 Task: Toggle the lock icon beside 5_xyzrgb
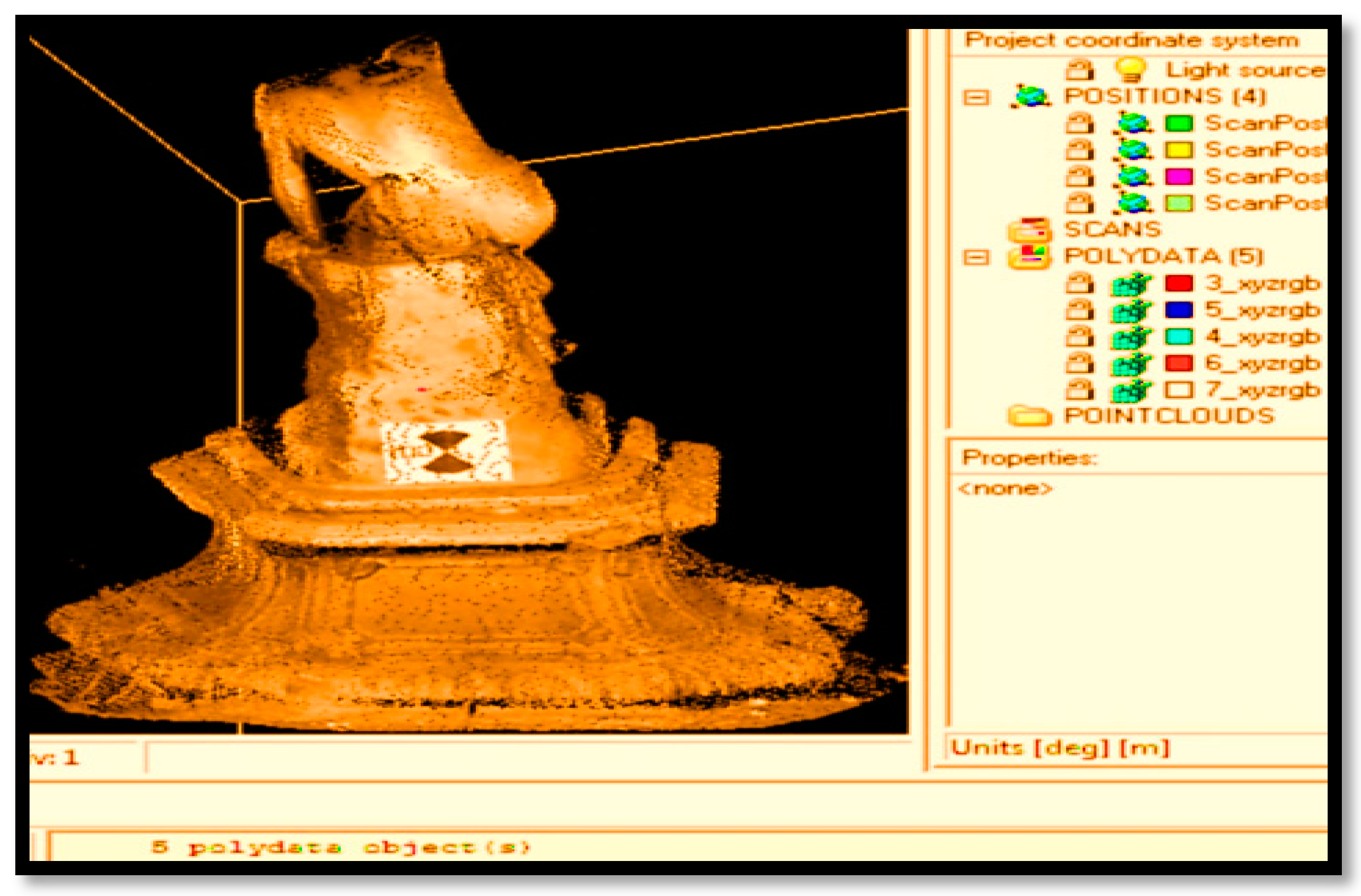[x=1080, y=311]
